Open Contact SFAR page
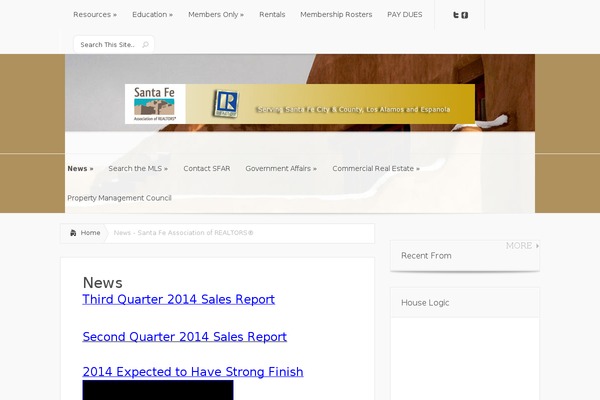Image resolution: width=600 pixels, height=400 pixels. [207, 168]
